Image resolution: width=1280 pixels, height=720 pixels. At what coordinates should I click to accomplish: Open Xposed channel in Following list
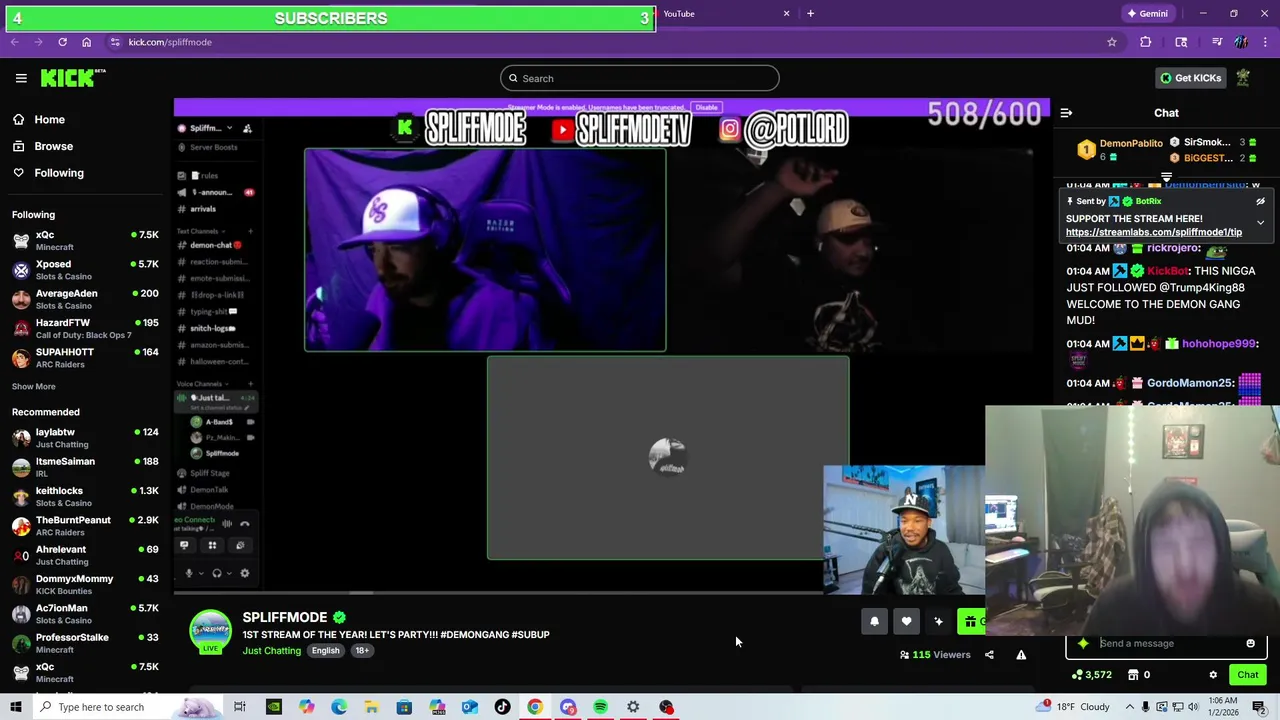point(85,270)
